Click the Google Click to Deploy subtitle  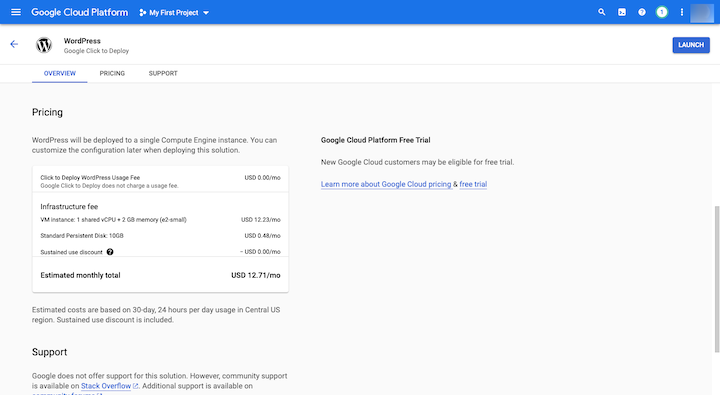[x=96, y=51]
